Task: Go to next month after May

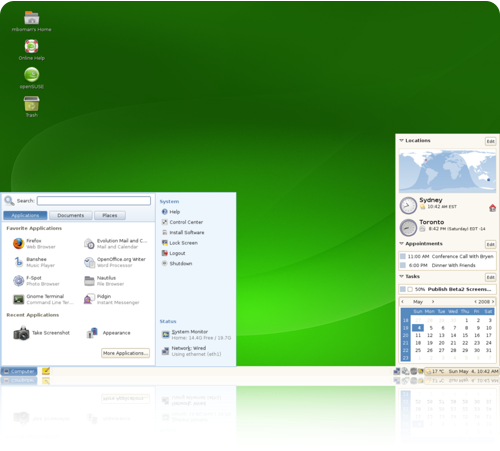Action: [433, 302]
